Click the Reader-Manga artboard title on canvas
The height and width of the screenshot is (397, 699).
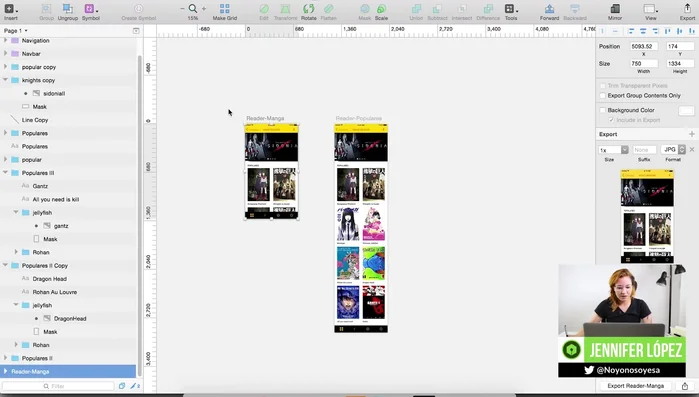click(265, 118)
